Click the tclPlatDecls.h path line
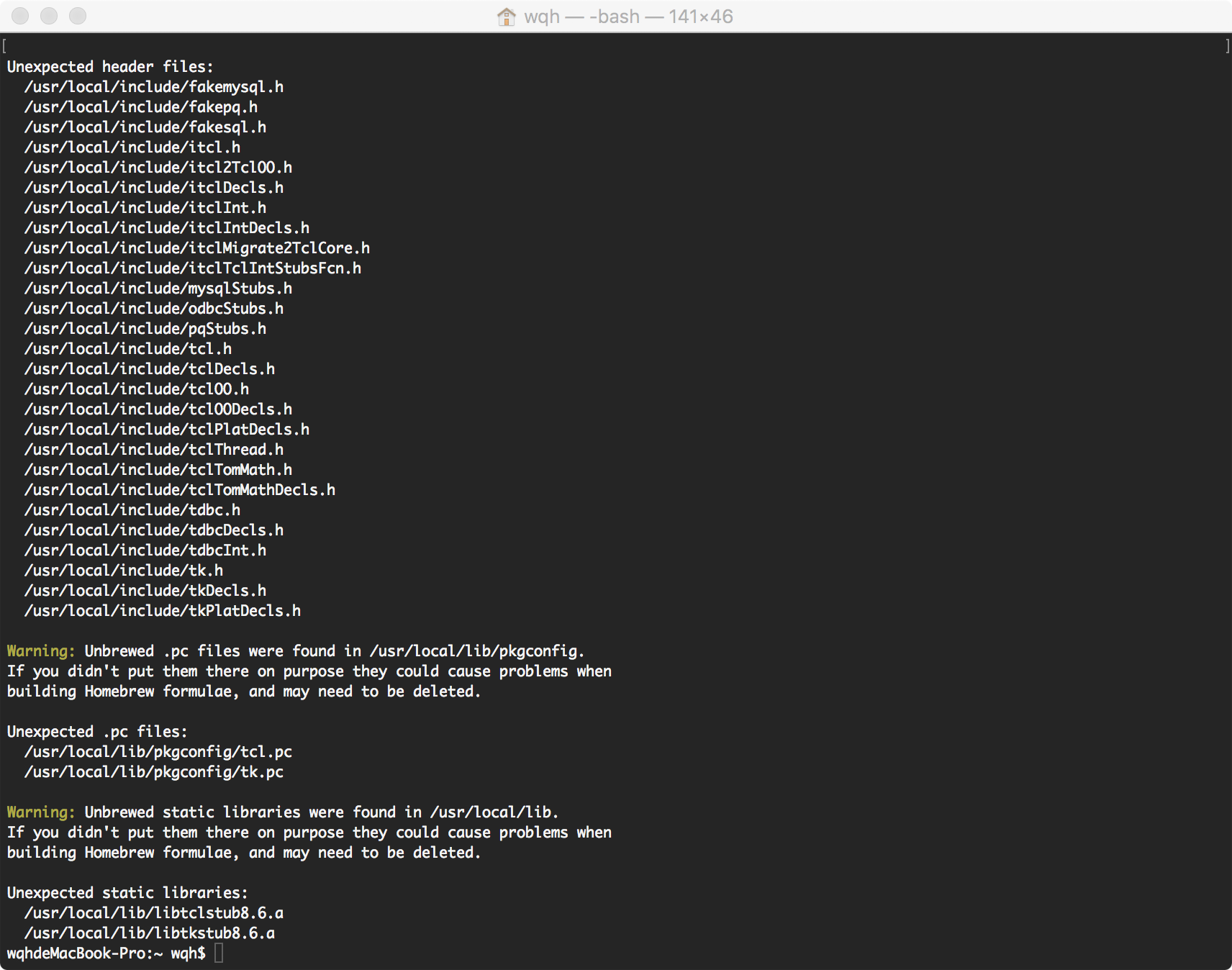The image size is (1232, 970). [167, 430]
